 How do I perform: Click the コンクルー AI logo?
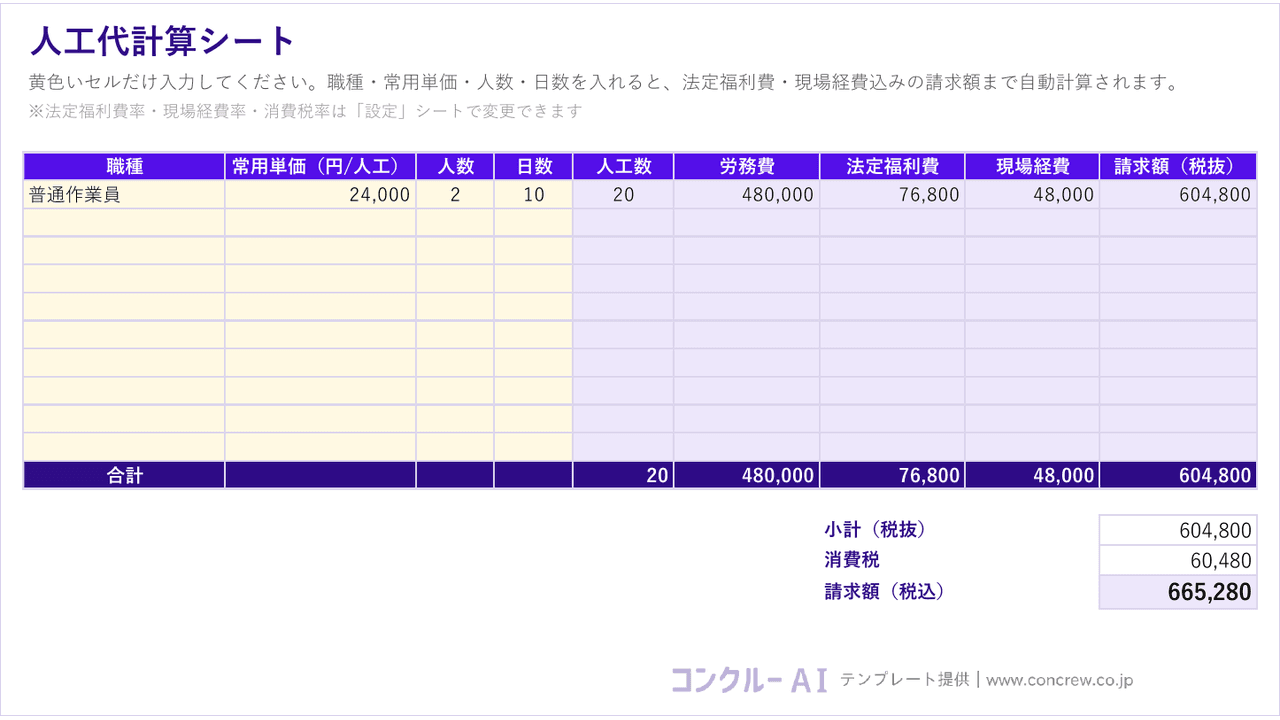point(749,680)
